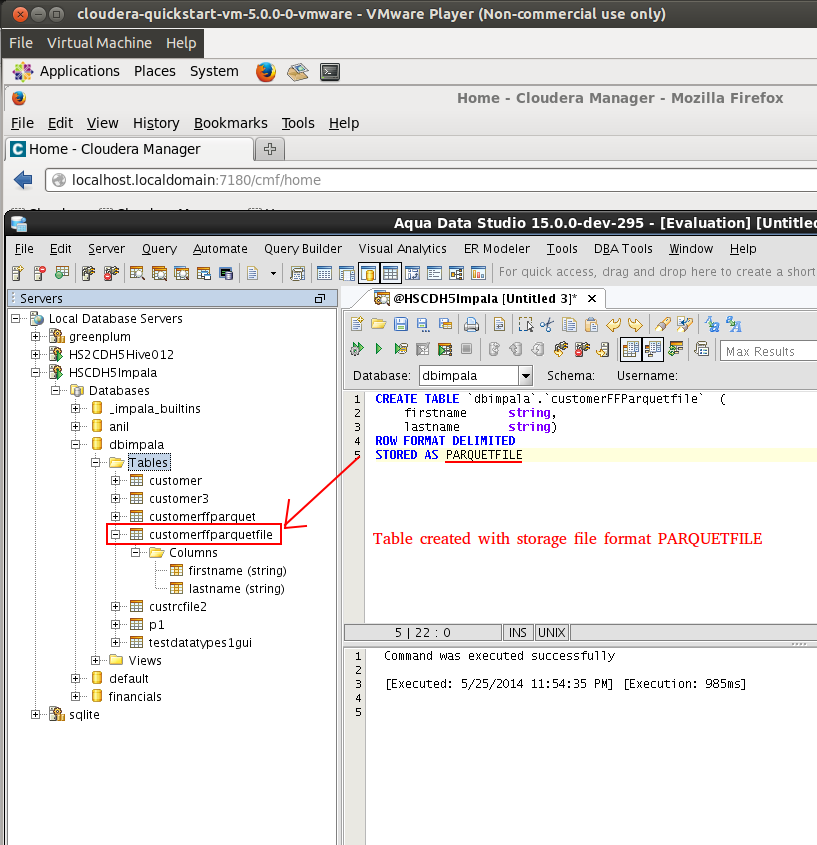Click the Print icon in editor toolbar
Screen dimensions: 817x845
[x=472, y=324]
